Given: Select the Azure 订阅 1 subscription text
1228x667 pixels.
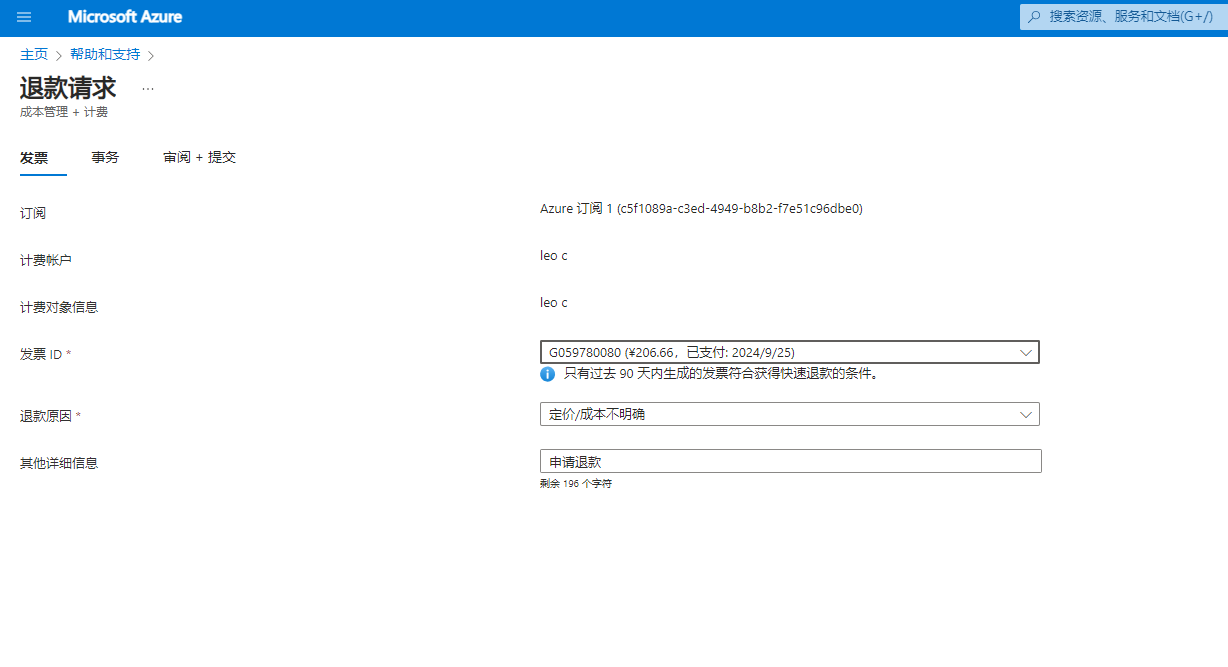Looking at the screenshot, I should (x=701, y=209).
